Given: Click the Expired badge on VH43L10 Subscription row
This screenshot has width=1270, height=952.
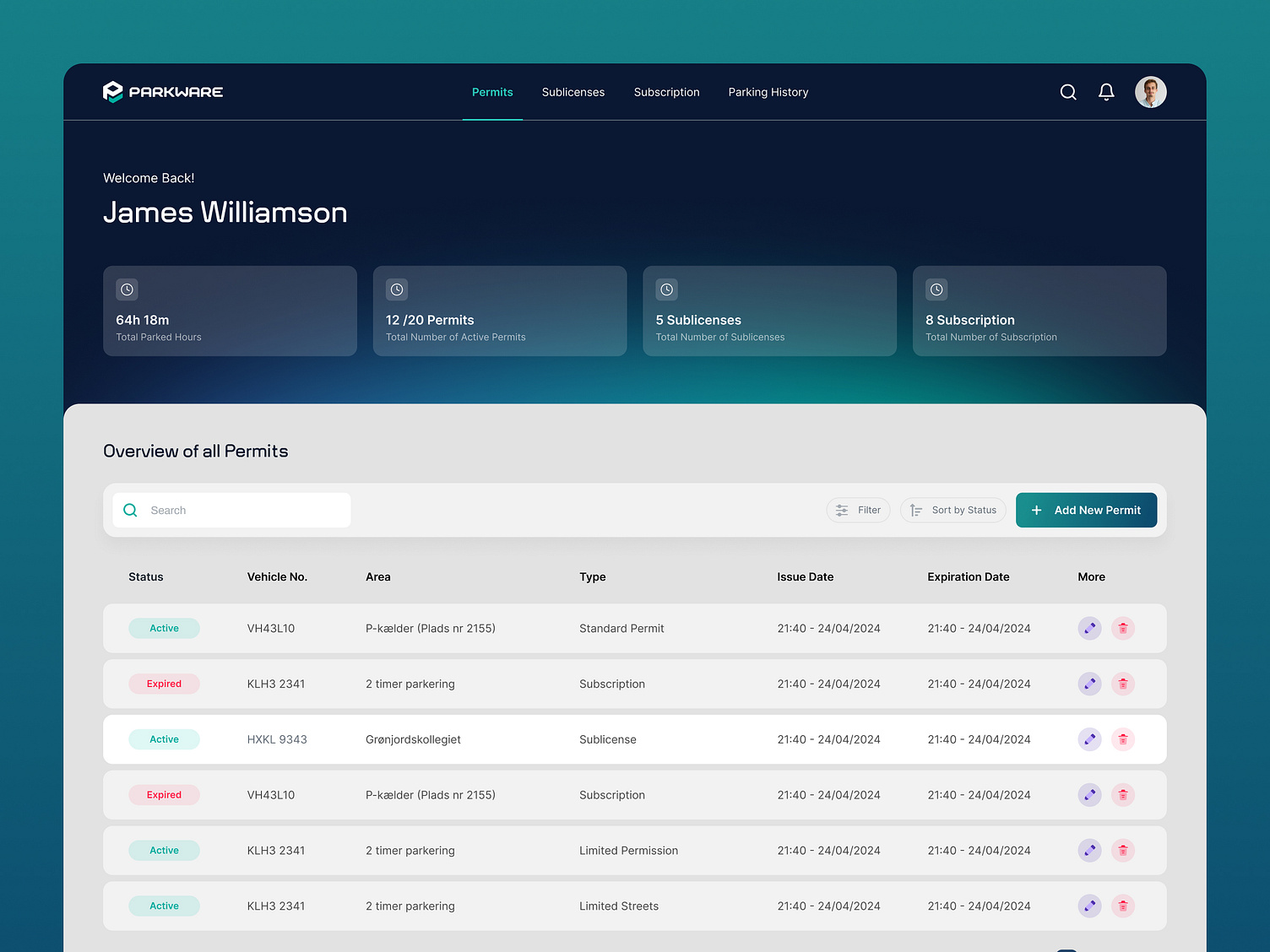Looking at the screenshot, I should click(x=164, y=794).
